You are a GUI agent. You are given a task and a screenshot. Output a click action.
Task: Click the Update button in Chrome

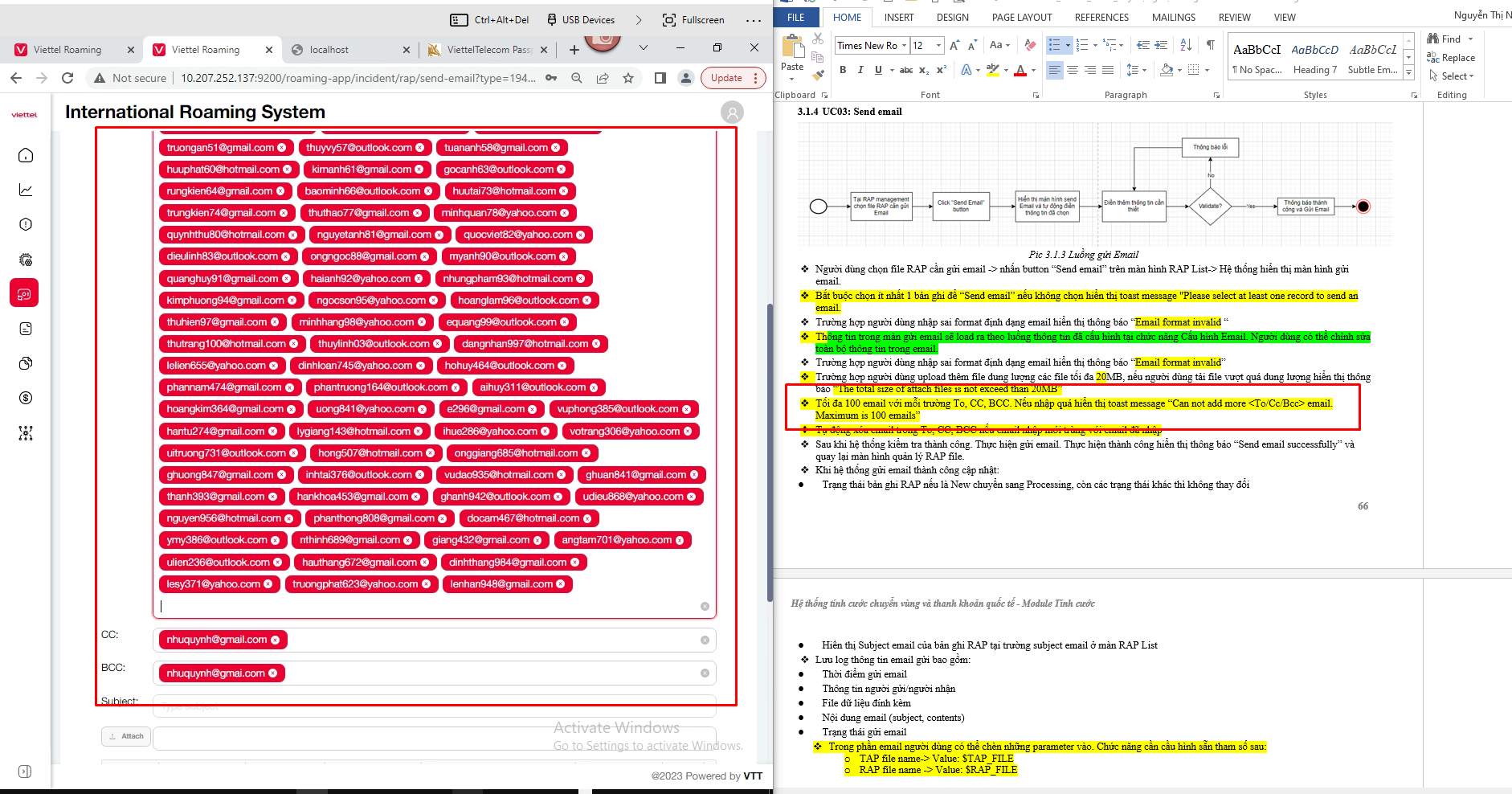click(726, 78)
